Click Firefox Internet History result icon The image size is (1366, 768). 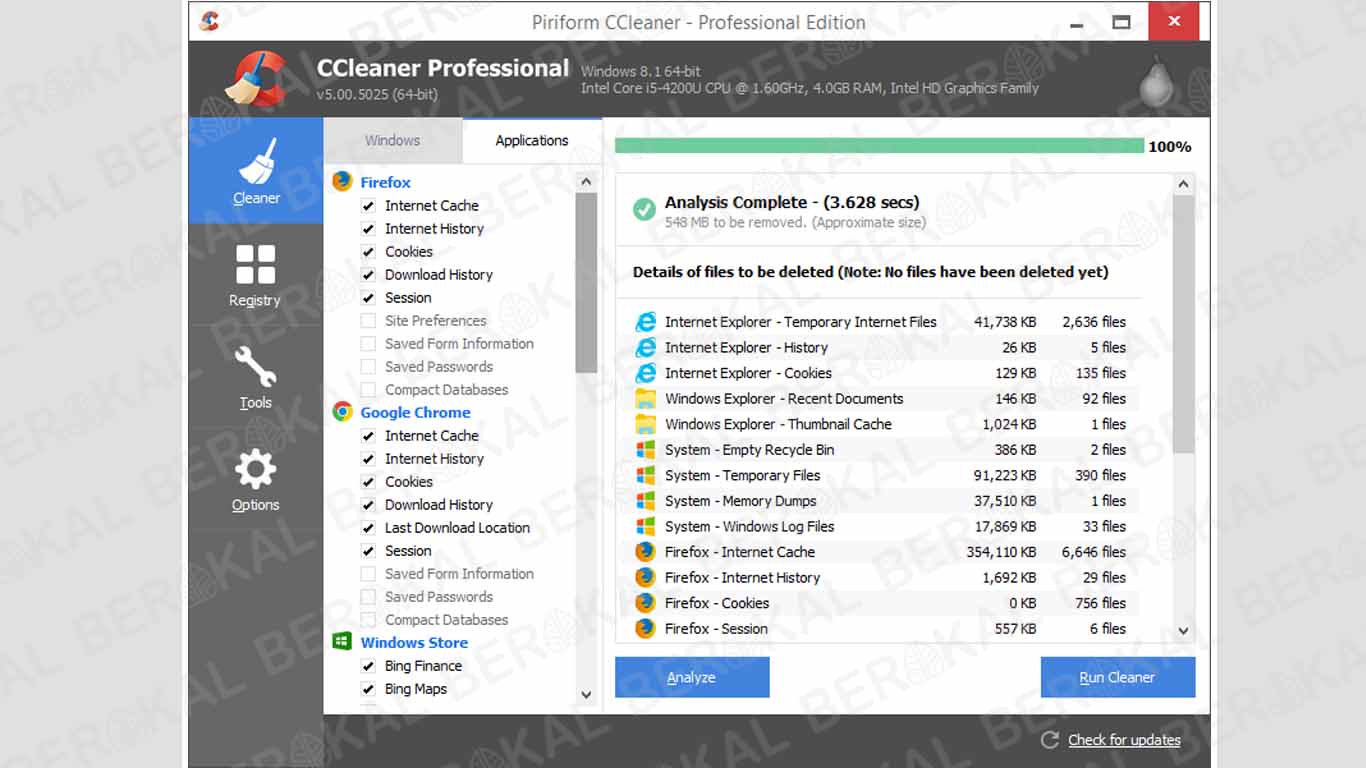coord(646,577)
